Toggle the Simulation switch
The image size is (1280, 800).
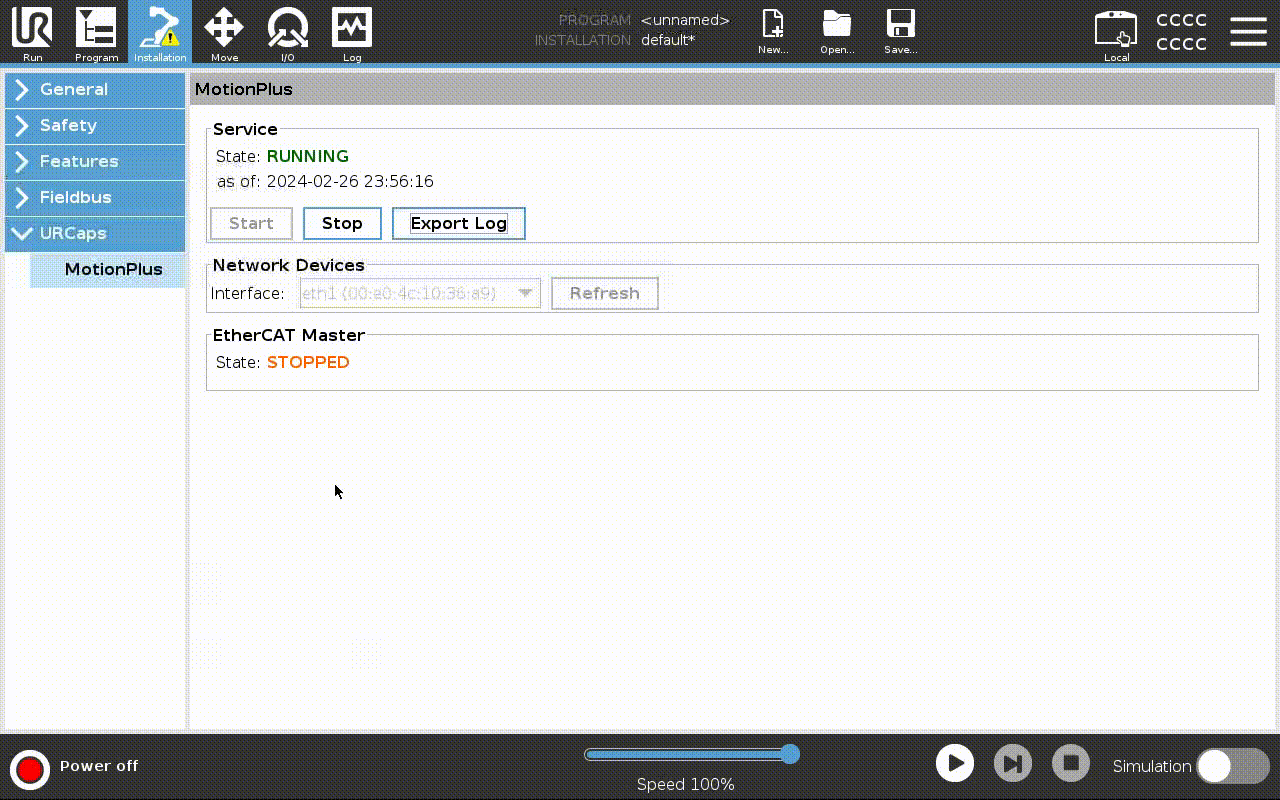pyautogui.click(x=1233, y=766)
